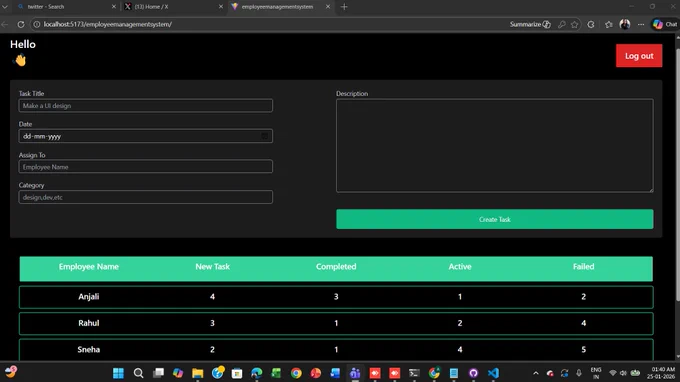Click the red Log out button

[x=639, y=56]
